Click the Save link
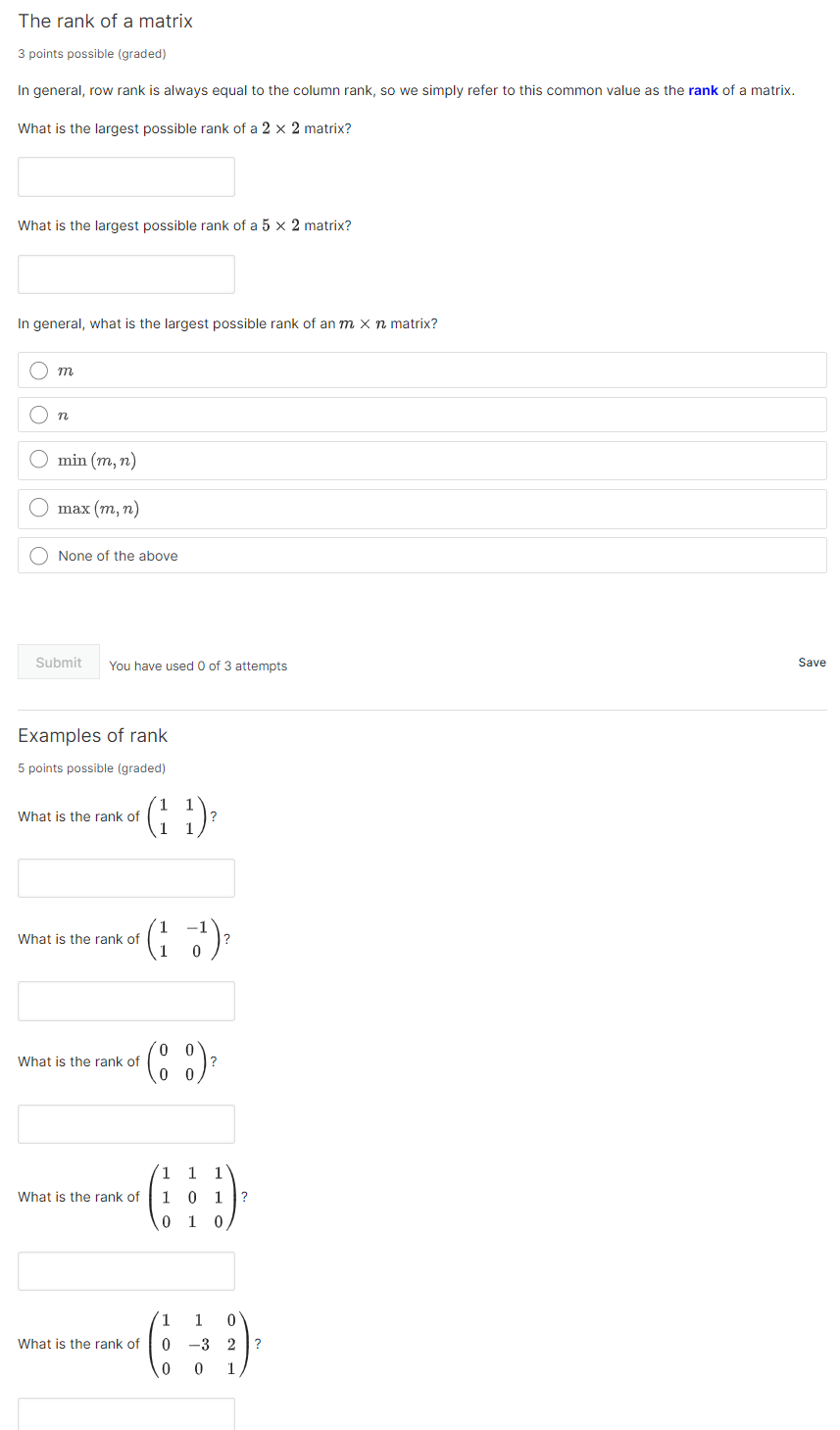840x1430 pixels. (x=812, y=662)
